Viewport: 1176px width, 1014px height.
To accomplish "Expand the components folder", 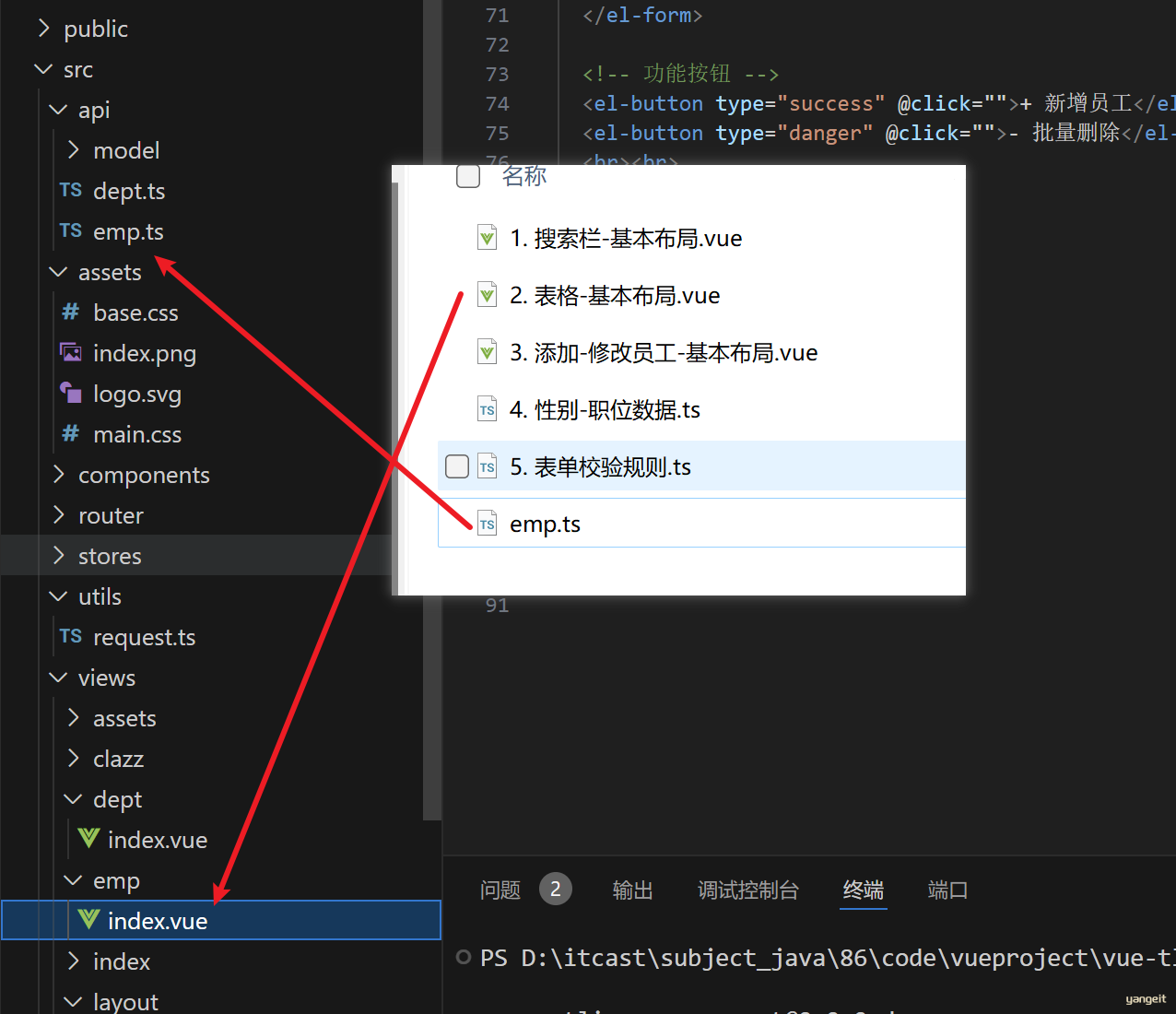I will (58, 474).
